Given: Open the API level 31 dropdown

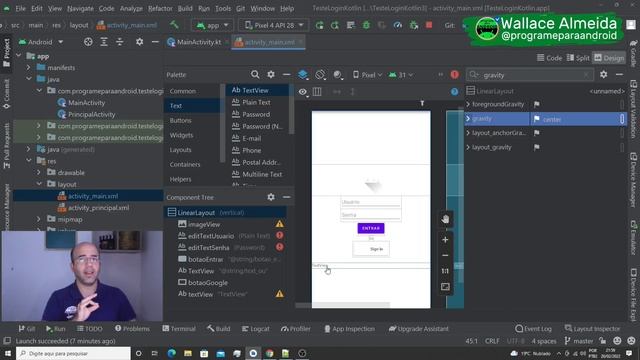Looking at the screenshot, I should (401, 75).
